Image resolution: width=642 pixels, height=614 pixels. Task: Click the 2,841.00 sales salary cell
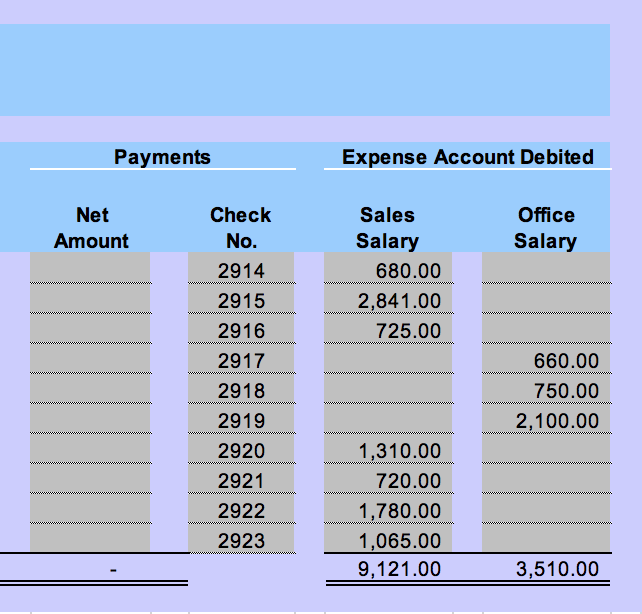click(x=388, y=298)
